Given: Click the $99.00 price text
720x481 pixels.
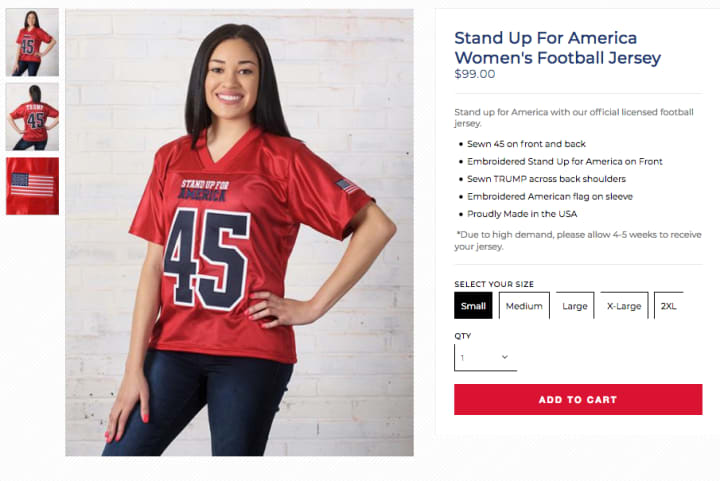Looking at the screenshot, I should pos(475,74).
